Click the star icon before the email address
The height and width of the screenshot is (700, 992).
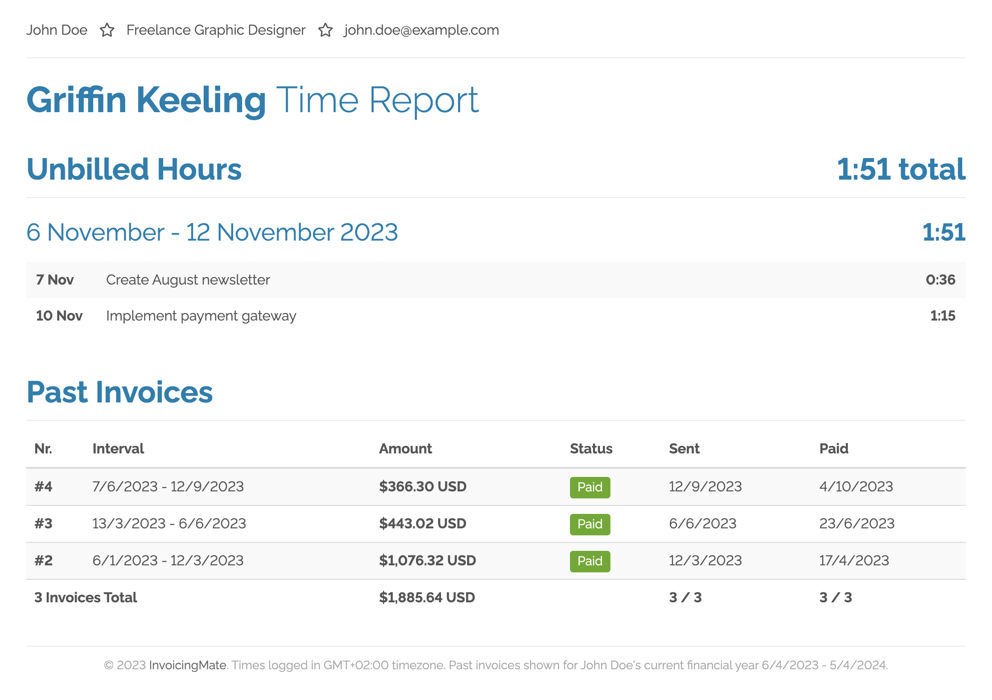coord(325,30)
